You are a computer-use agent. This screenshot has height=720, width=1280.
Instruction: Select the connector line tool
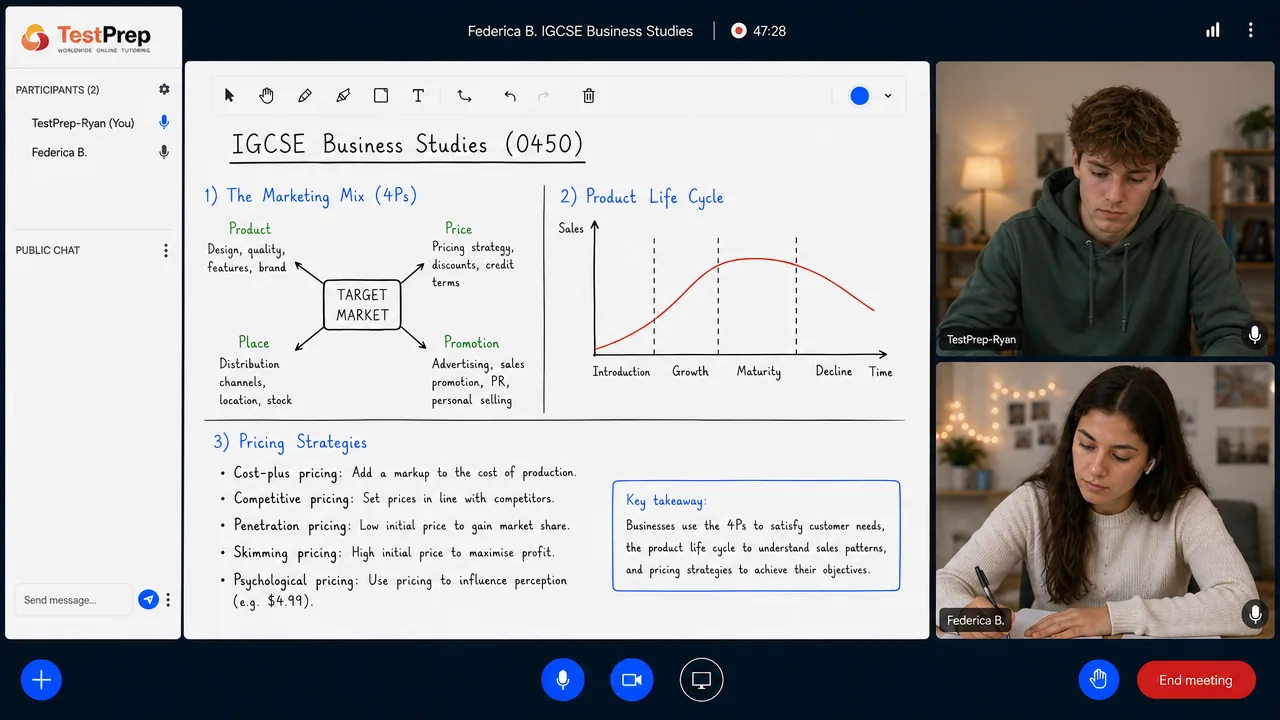pyautogui.click(x=465, y=96)
